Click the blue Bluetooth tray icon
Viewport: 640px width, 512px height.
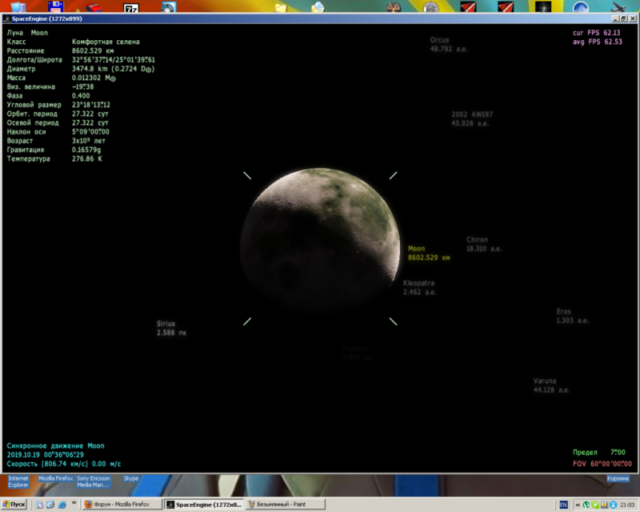(x=613, y=505)
